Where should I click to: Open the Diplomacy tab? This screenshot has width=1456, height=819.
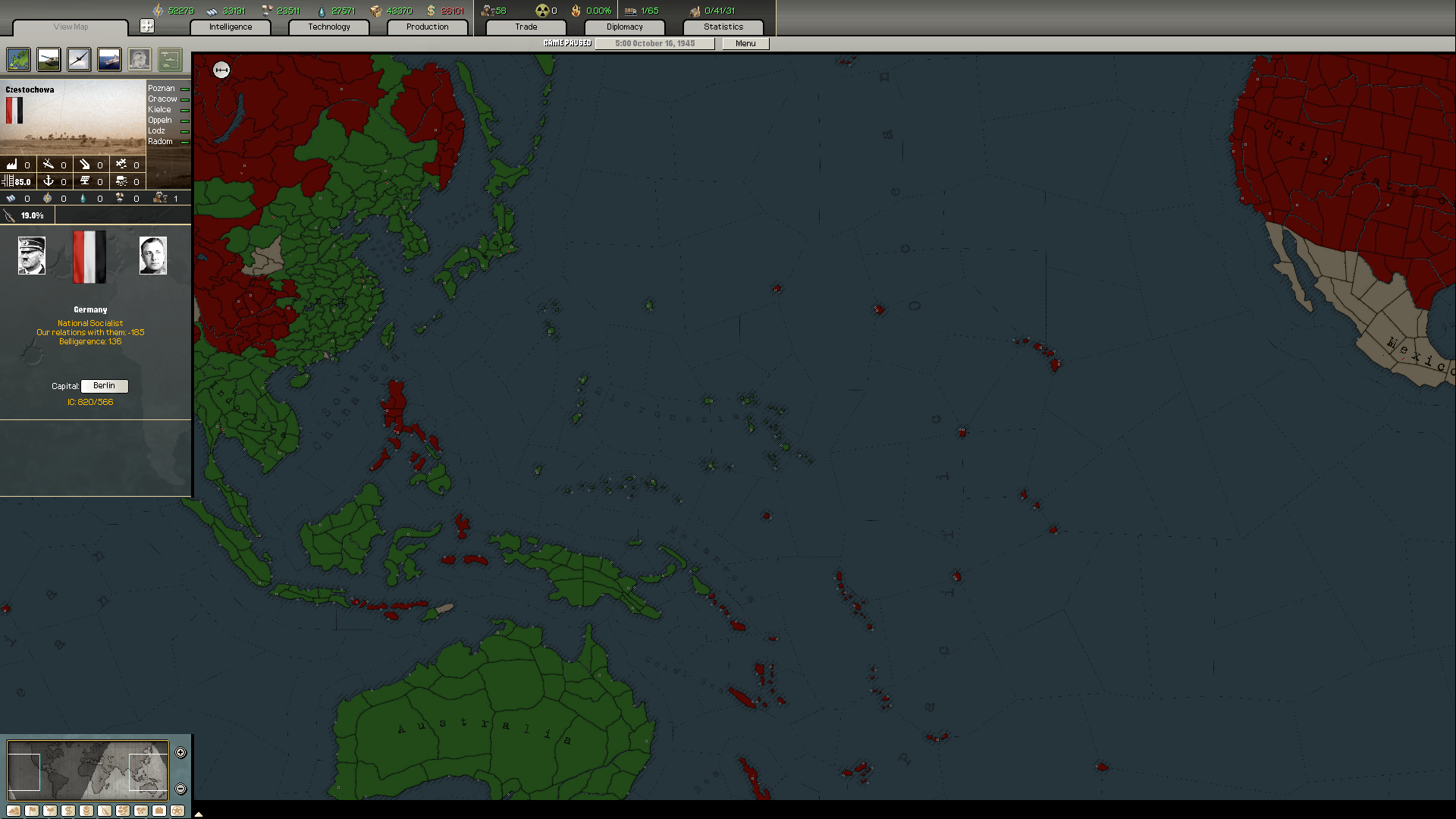(624, 27)
